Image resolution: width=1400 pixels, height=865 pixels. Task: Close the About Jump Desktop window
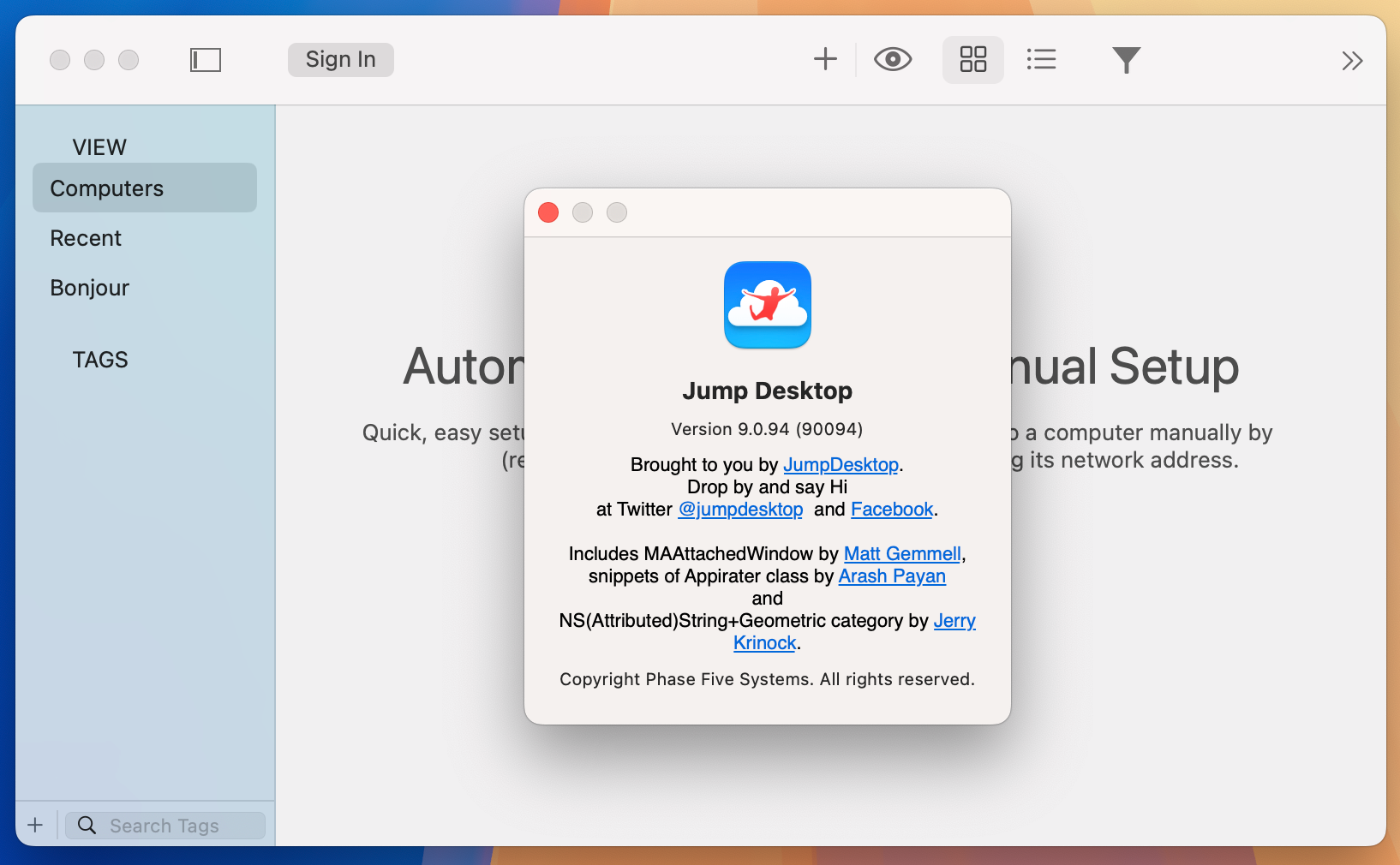548,212
